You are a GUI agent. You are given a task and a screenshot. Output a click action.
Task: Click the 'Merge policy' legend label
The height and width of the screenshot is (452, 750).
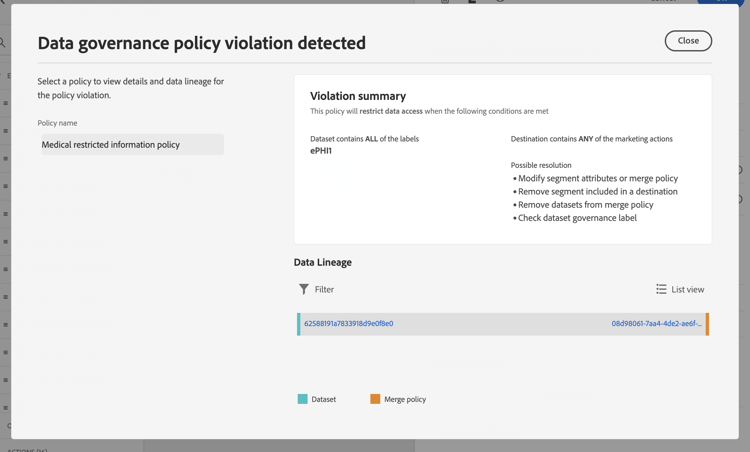click(405, 399)
